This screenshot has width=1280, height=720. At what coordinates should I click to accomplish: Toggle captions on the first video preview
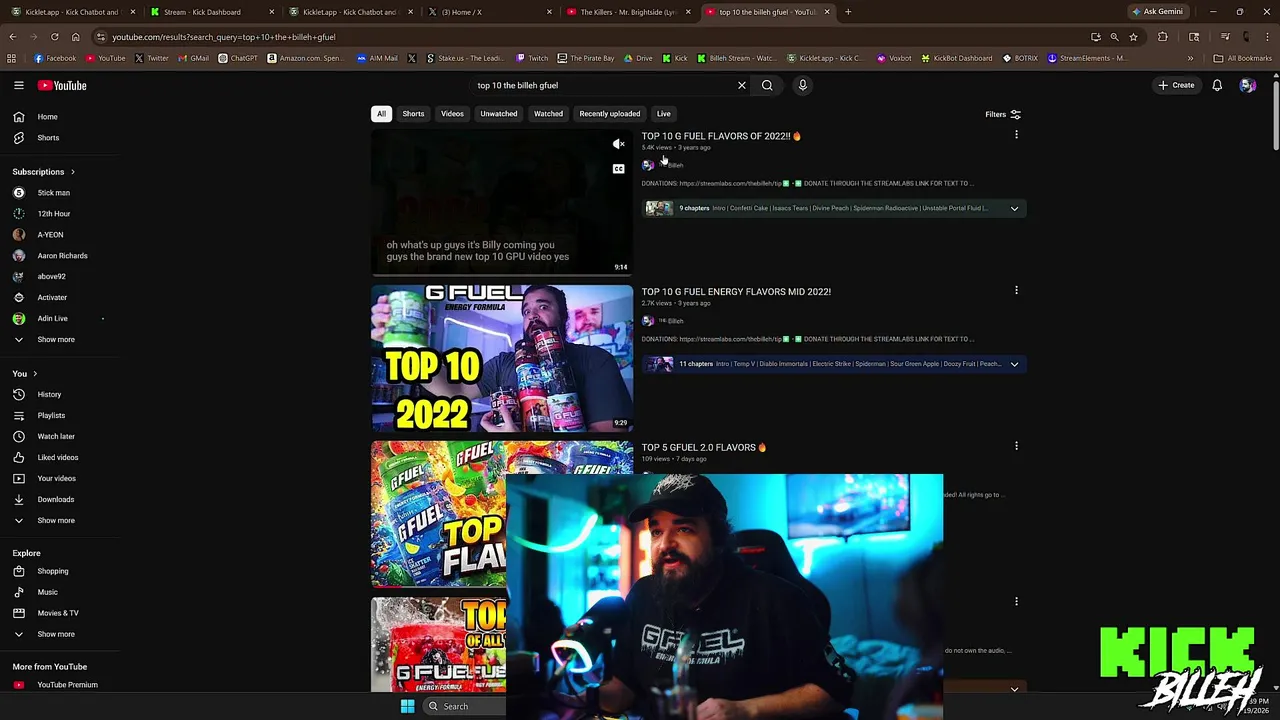[x=619, y=169]
